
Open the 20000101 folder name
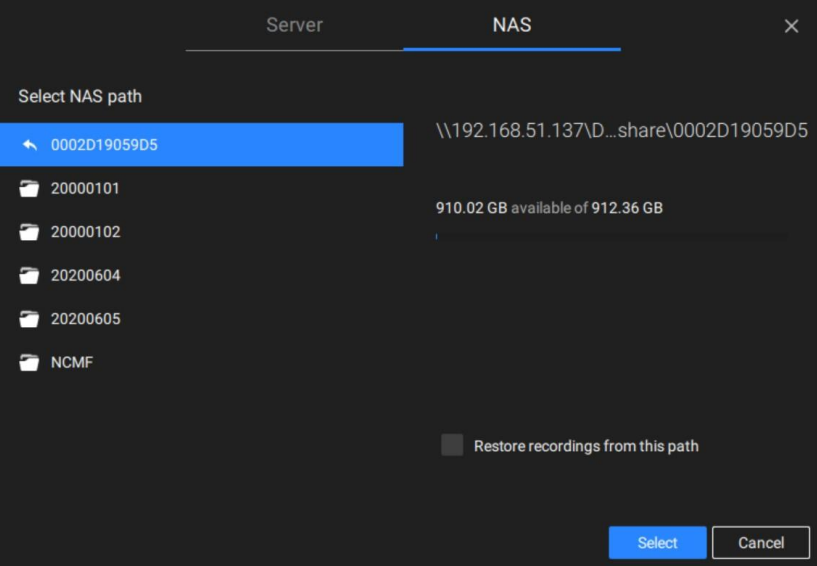[x=85, y=189]
